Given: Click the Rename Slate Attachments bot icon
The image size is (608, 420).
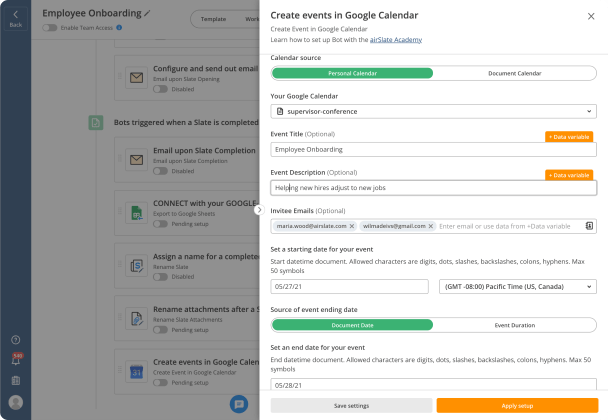Looking at the screenshot, I should coord(136,318).
